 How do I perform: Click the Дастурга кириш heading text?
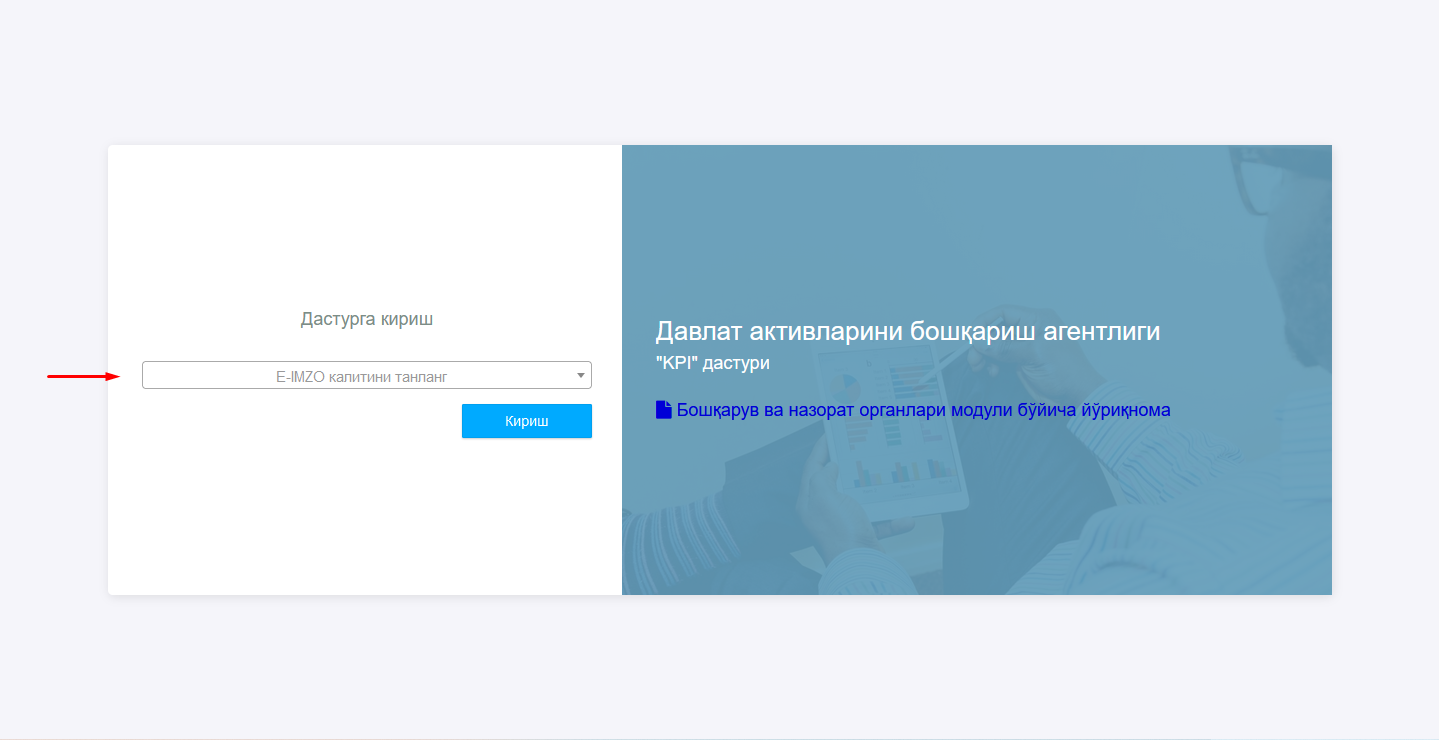click(x=367, y=319)
